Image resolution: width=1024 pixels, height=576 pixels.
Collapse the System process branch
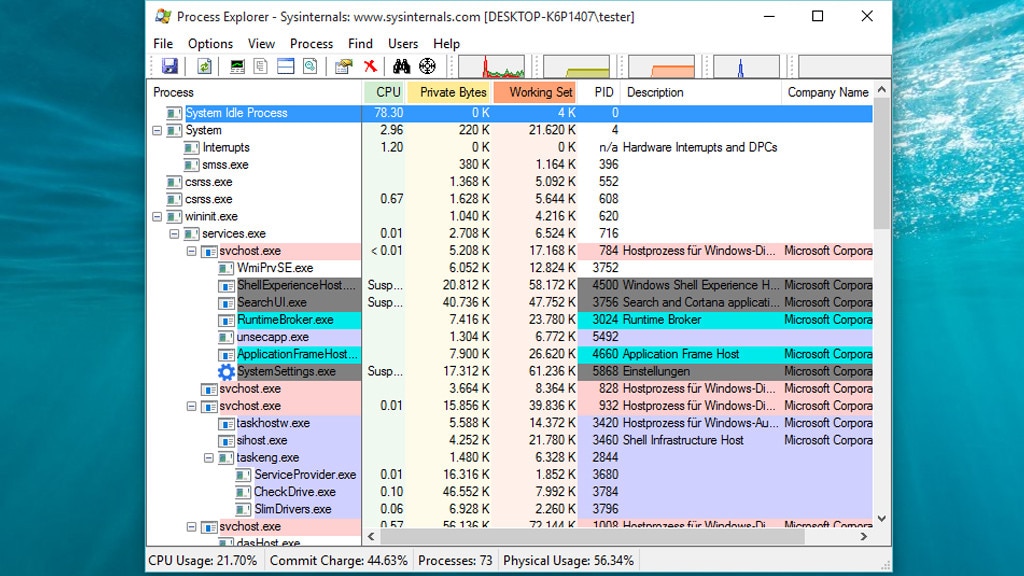157,130
